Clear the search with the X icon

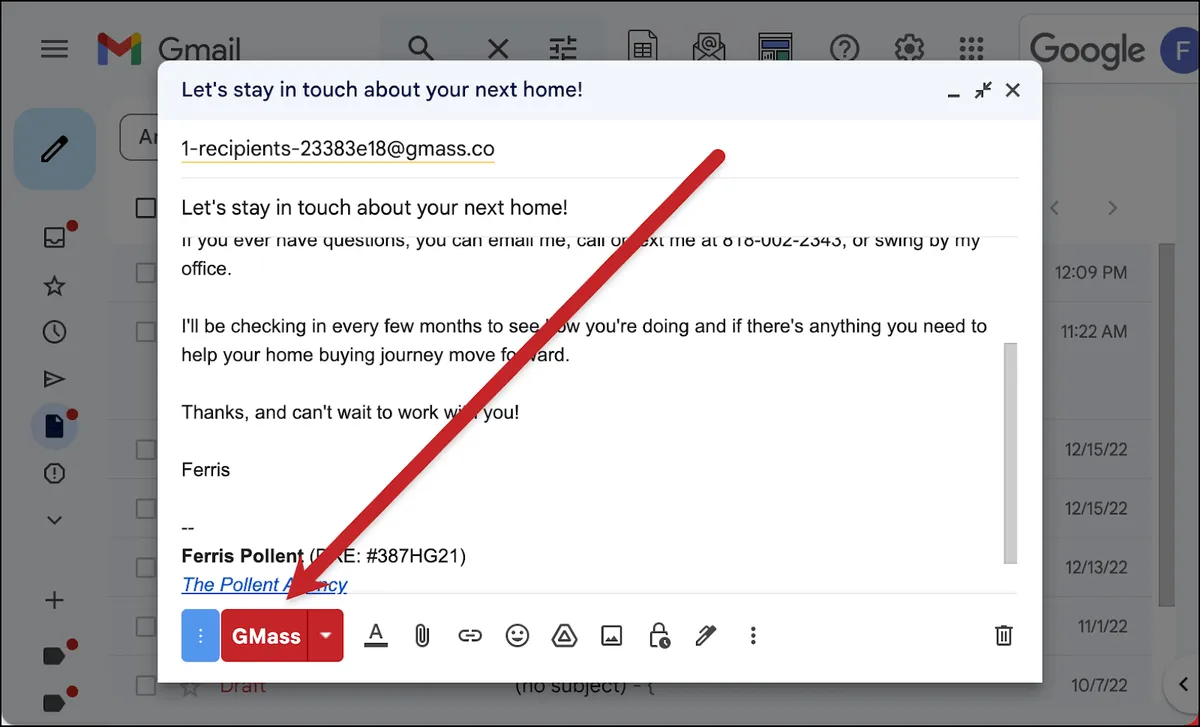(x=498, y=48)
